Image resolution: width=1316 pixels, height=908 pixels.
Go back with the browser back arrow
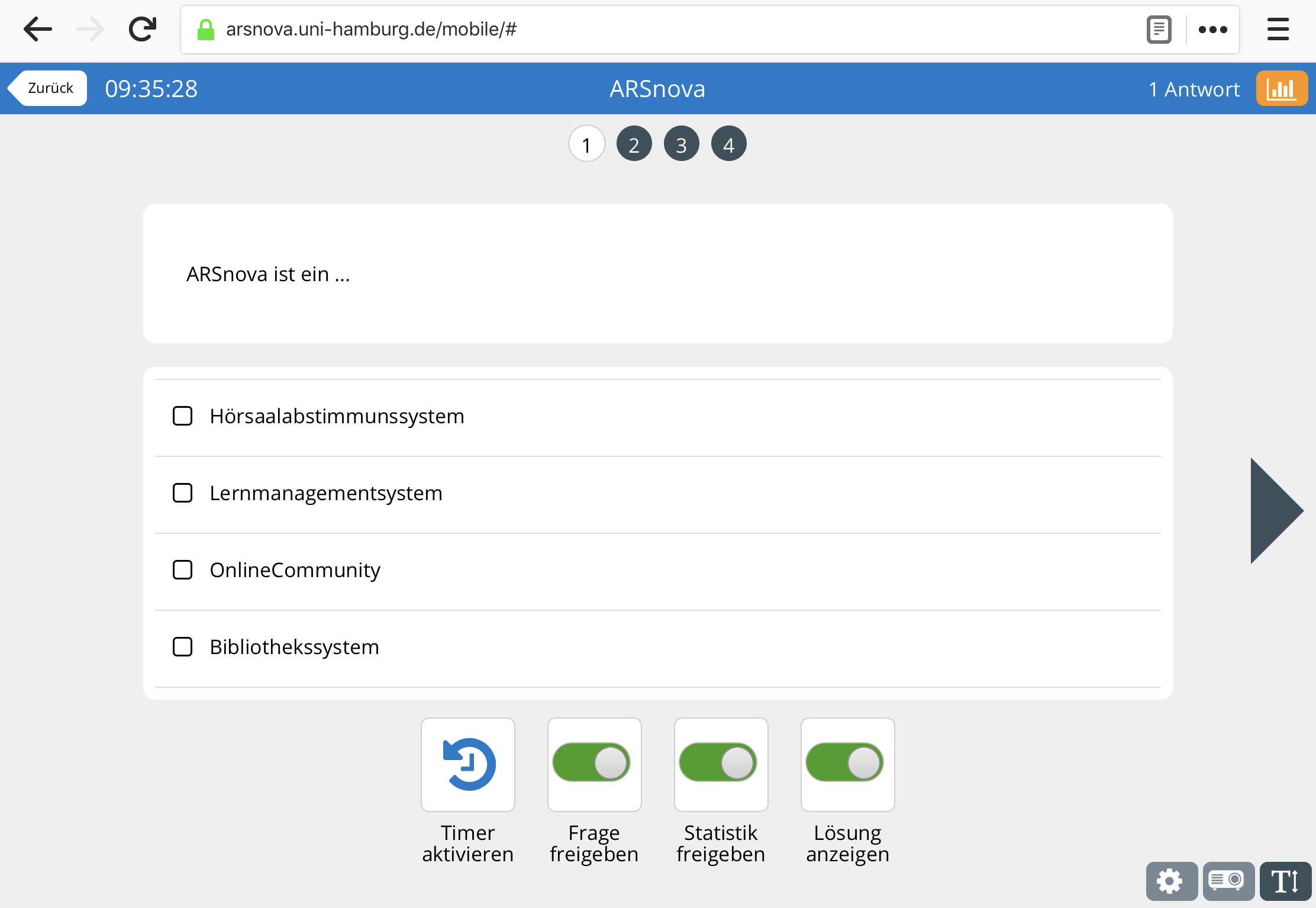38,29
